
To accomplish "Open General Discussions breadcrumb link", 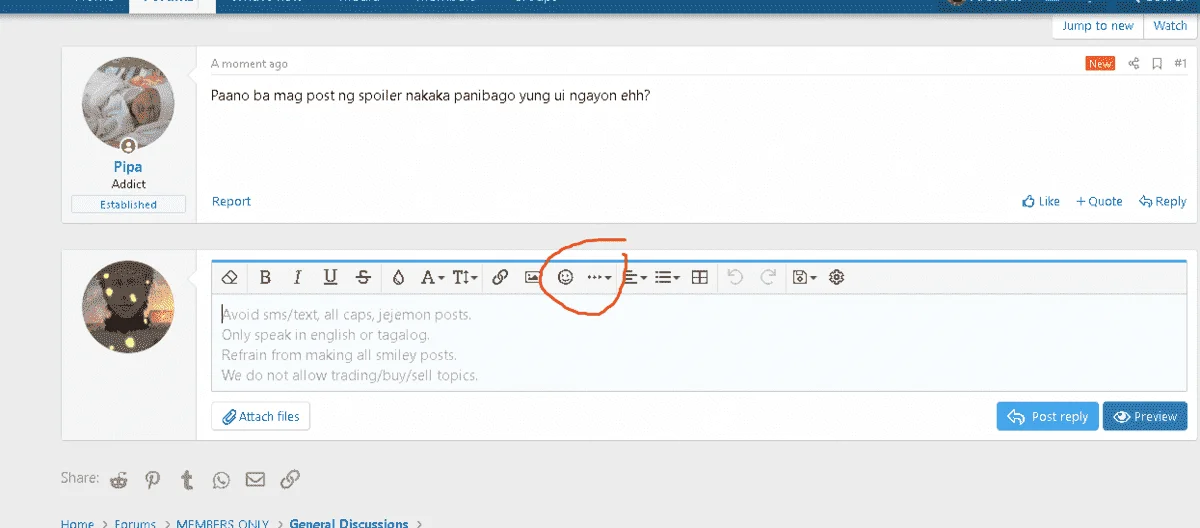I will pyautogui.click(x=349, y=523).
